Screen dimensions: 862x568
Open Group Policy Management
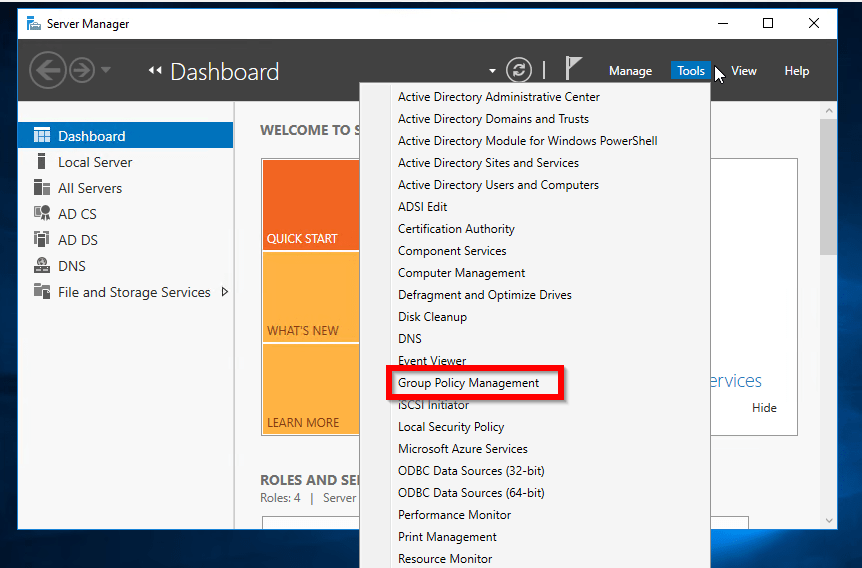[468, 383]
